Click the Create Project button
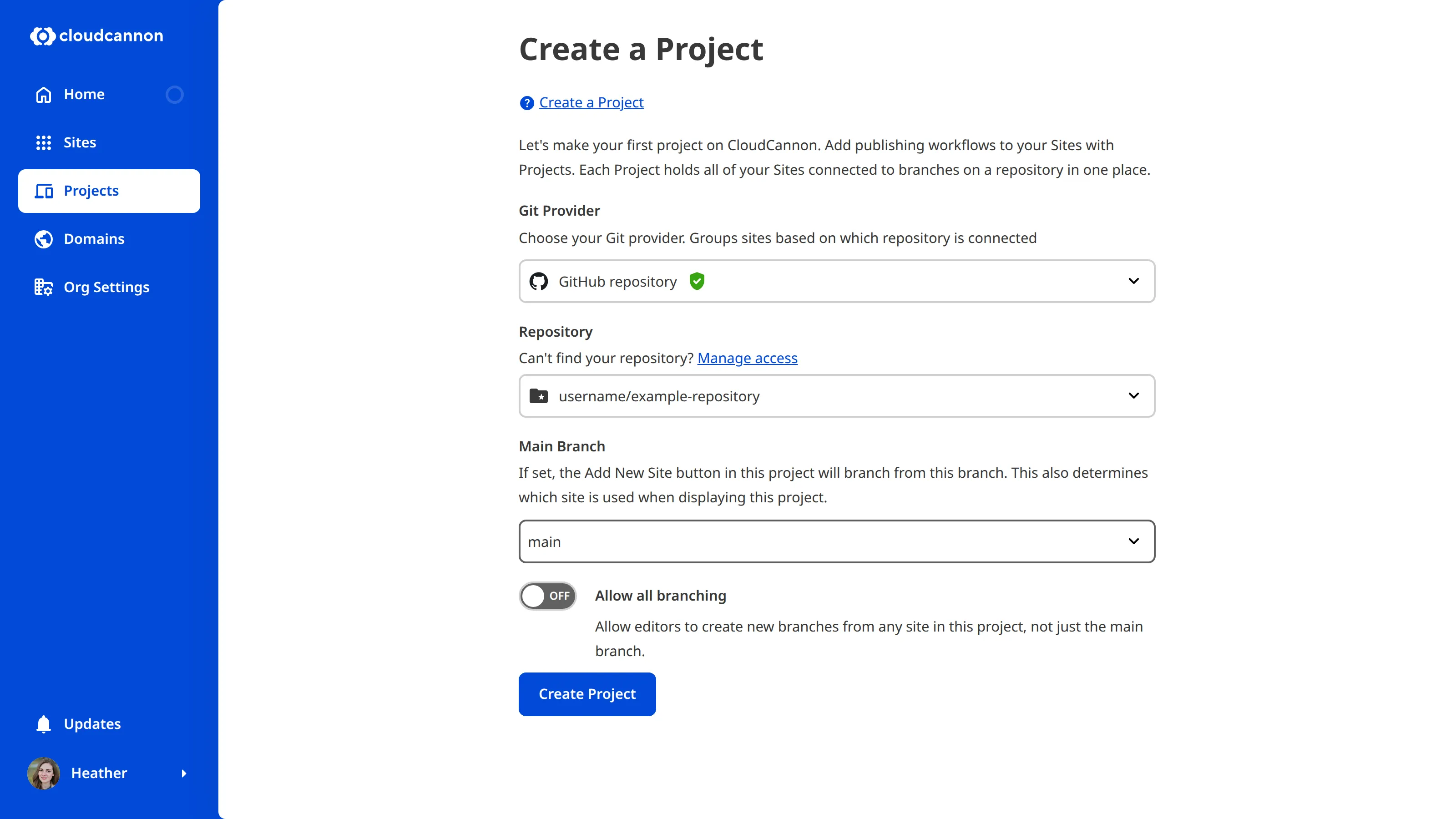Screen dimensions: 1456x819 586,694
